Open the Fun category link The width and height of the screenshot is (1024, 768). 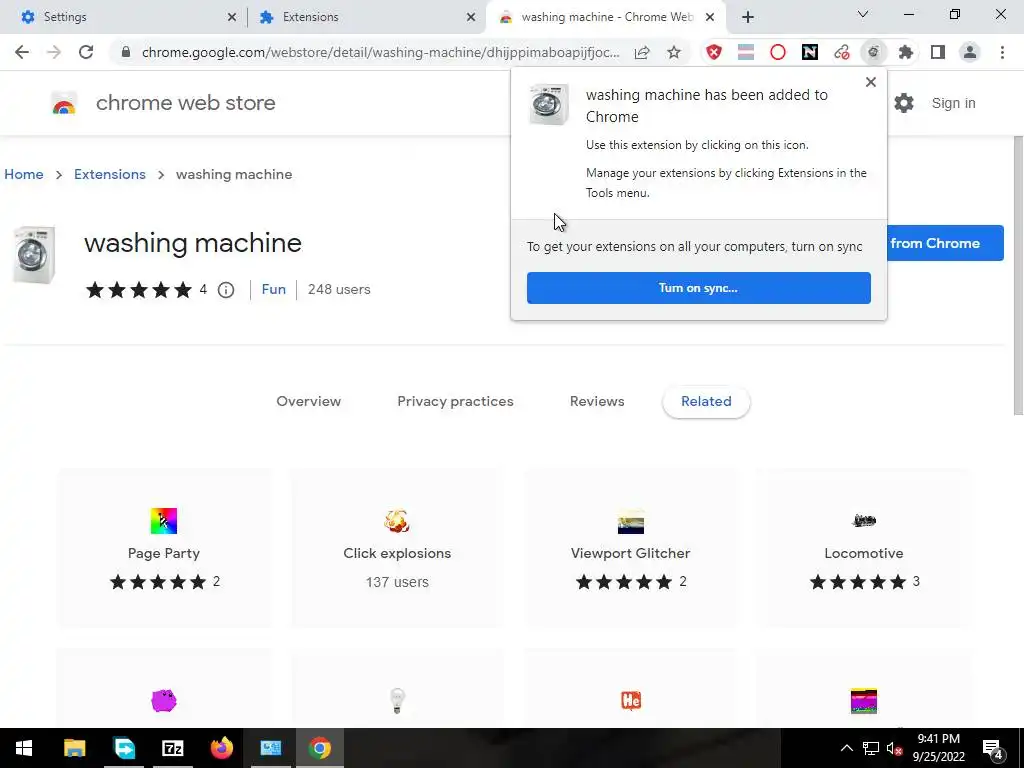click(x=274, y=289)
